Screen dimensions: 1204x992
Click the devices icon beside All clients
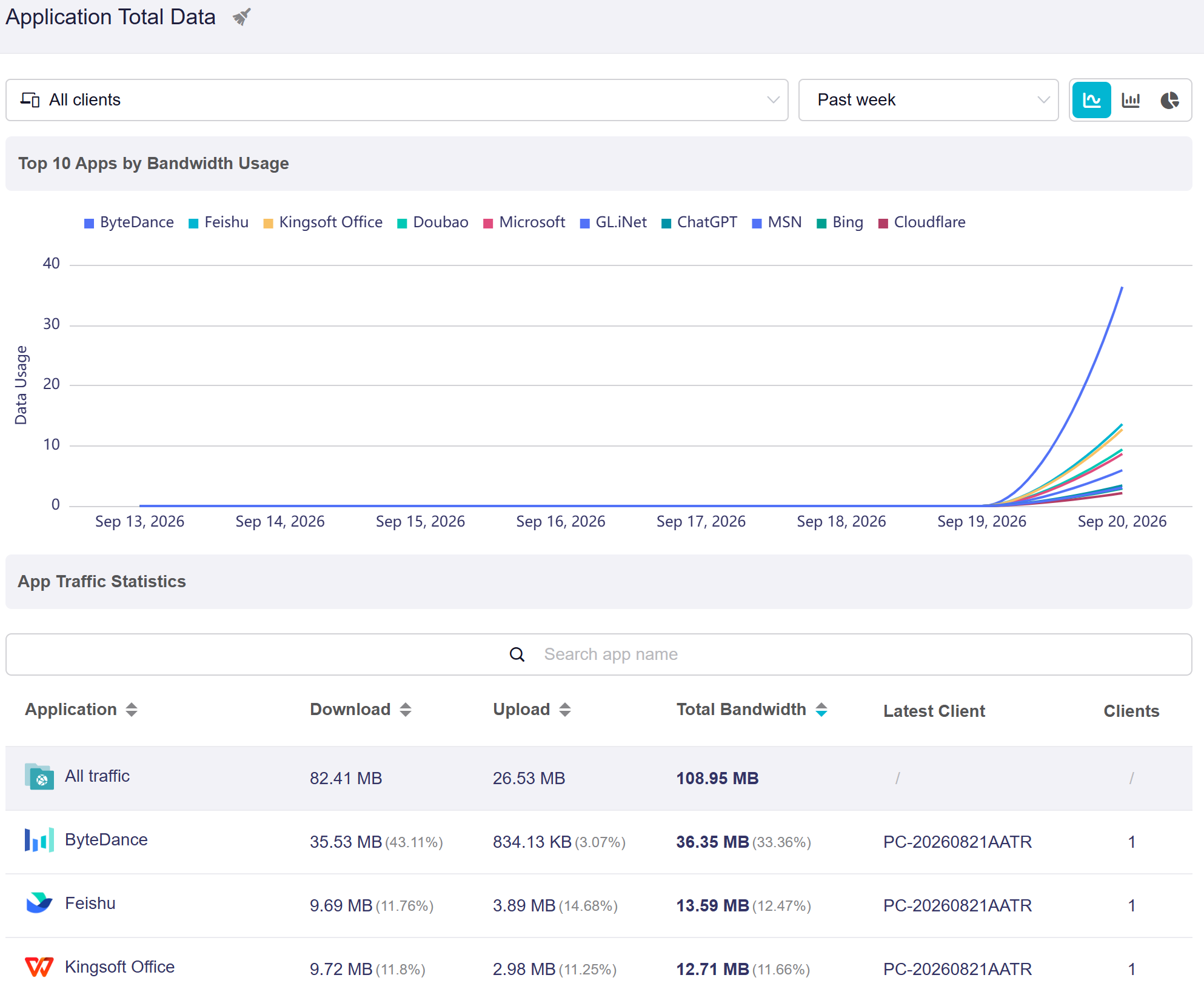click(x=30, y=99)
